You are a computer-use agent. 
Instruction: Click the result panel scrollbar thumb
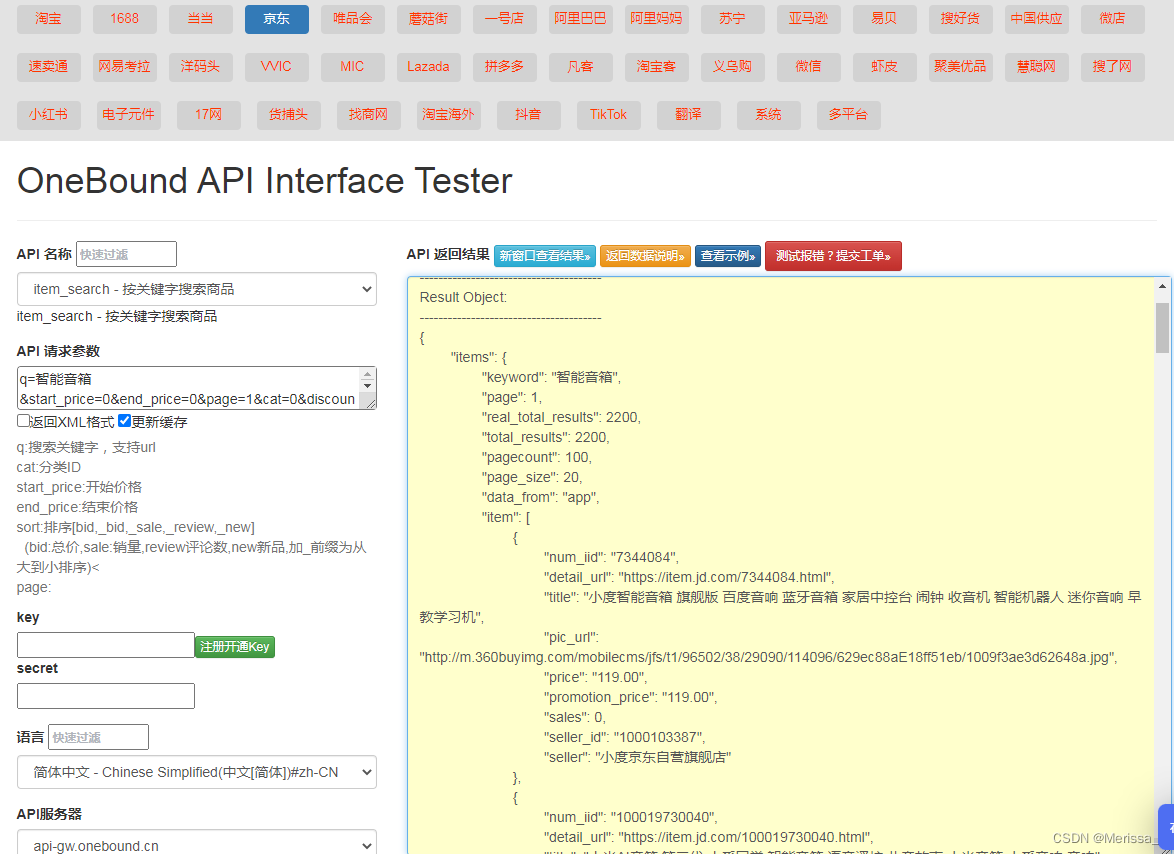[1162, 327]
